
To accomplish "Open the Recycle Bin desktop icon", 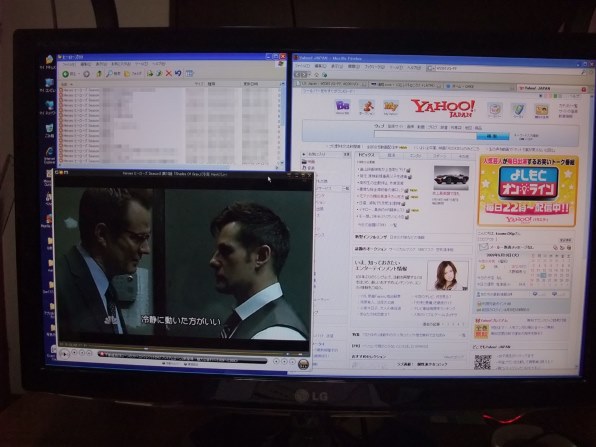I will click(49, 130).
